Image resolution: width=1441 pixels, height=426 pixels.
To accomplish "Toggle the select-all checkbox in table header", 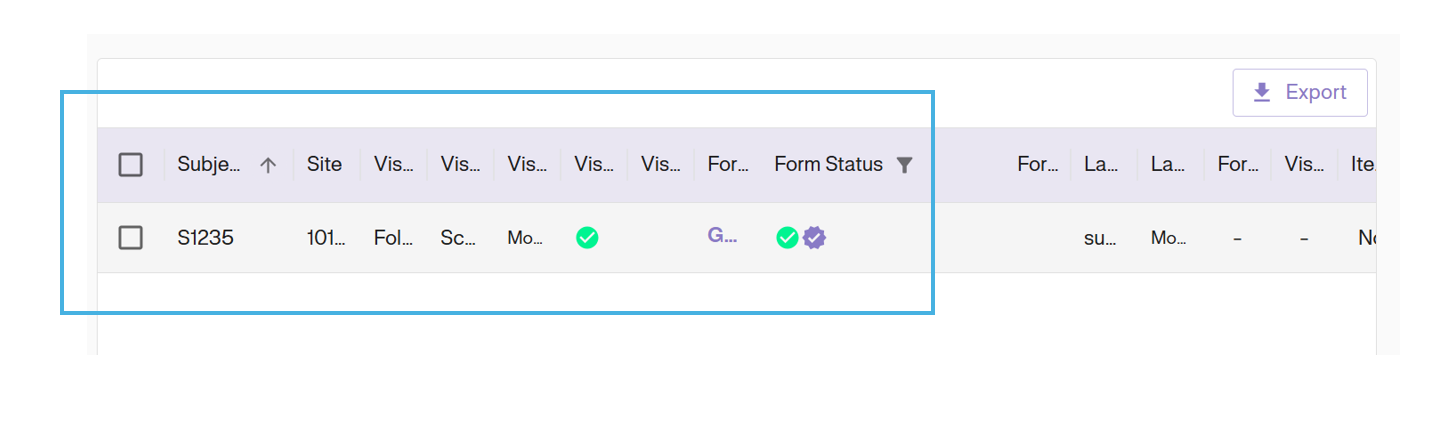I will click(131, 165).
